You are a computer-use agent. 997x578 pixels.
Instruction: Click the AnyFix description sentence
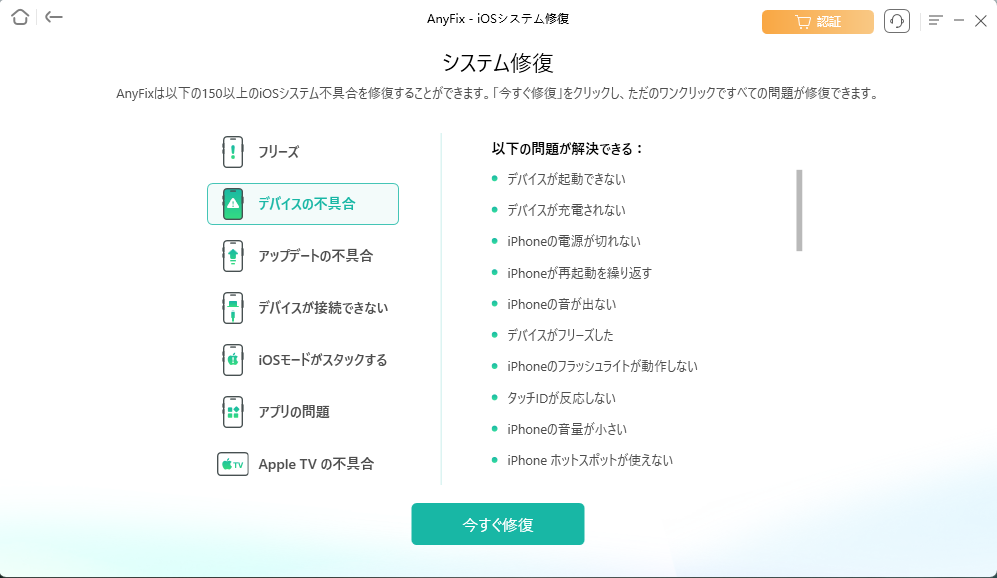point(498,93)
